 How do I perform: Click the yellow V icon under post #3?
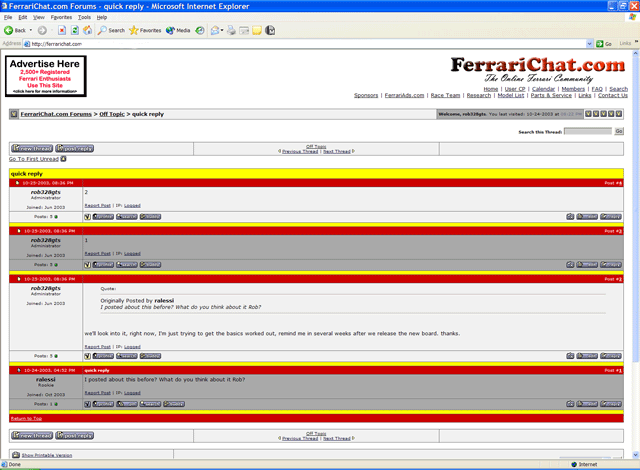click(87, 265)
